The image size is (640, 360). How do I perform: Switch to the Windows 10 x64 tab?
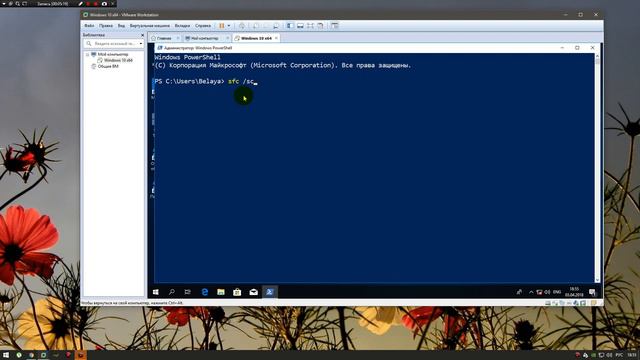pyautogui.click(x=256, y=38)
